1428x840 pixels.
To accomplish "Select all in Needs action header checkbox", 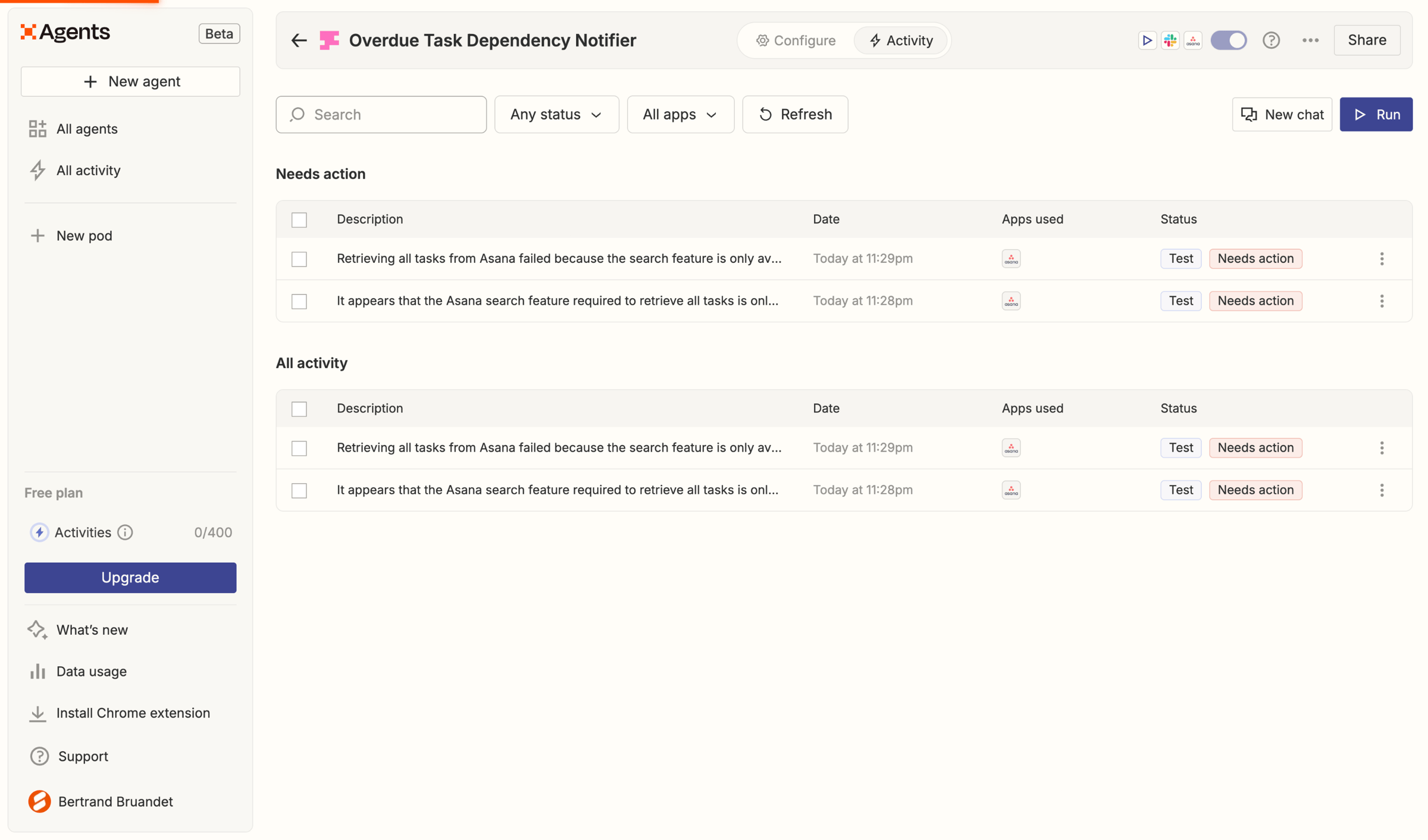I will click(x=299, y=220).
